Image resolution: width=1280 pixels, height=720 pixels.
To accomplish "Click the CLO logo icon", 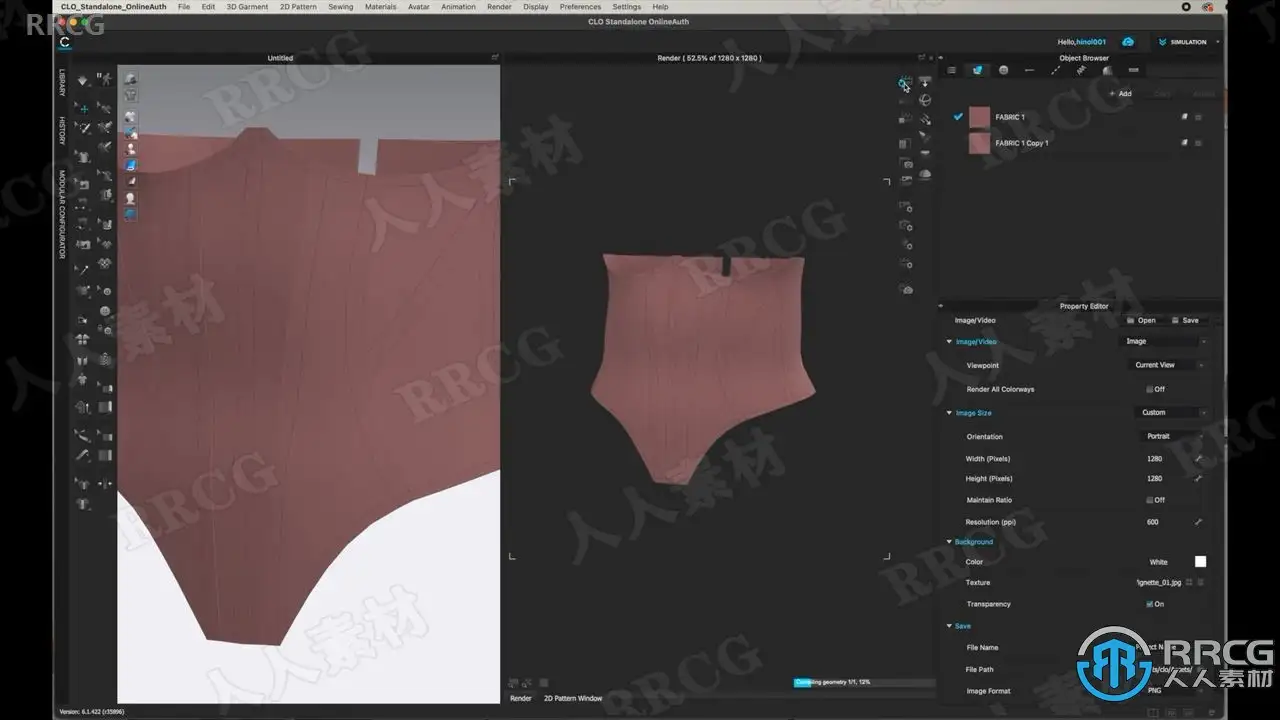I will pos(65,42).
